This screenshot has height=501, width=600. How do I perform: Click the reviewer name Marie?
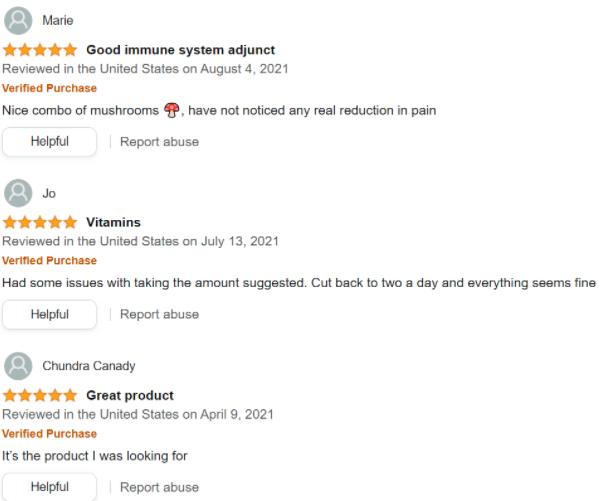tap(58, 20)
